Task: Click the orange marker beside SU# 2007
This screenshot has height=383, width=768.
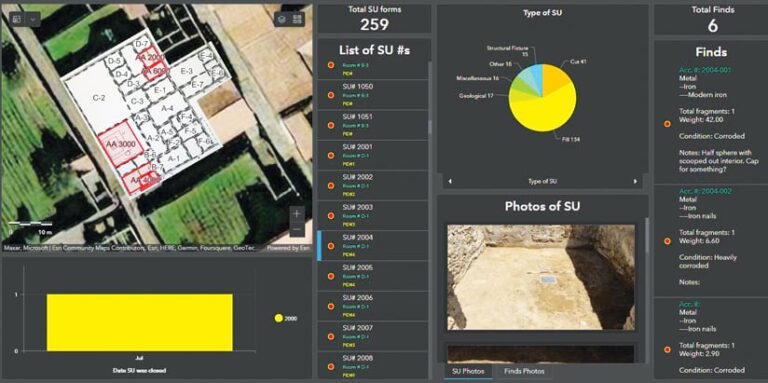Action: 331,336
